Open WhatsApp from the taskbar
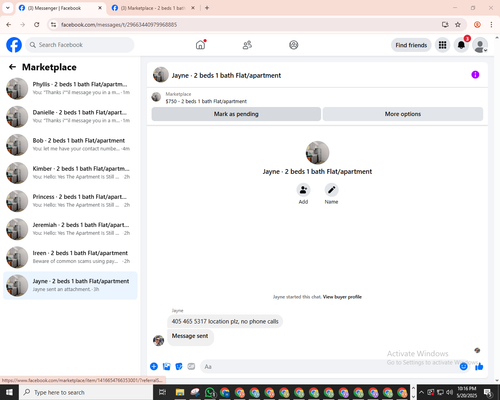 click(x=210, y=392)
